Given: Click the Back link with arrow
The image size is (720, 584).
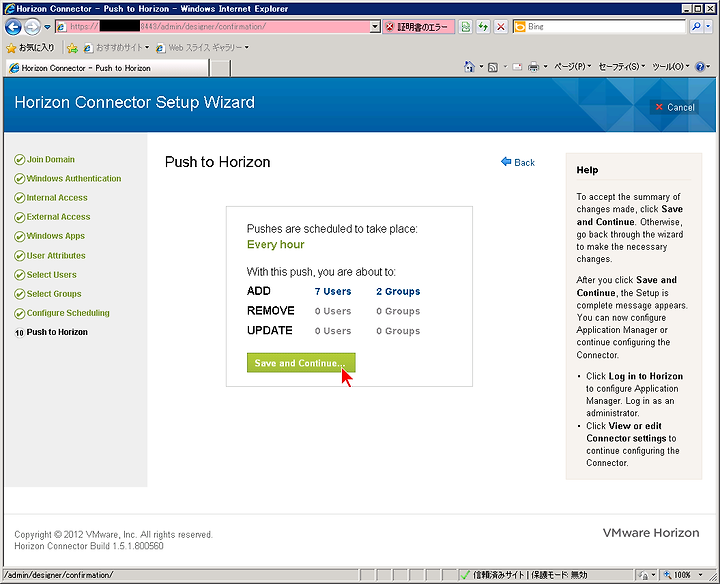Looking at the screenshot, I should [518, 162].
